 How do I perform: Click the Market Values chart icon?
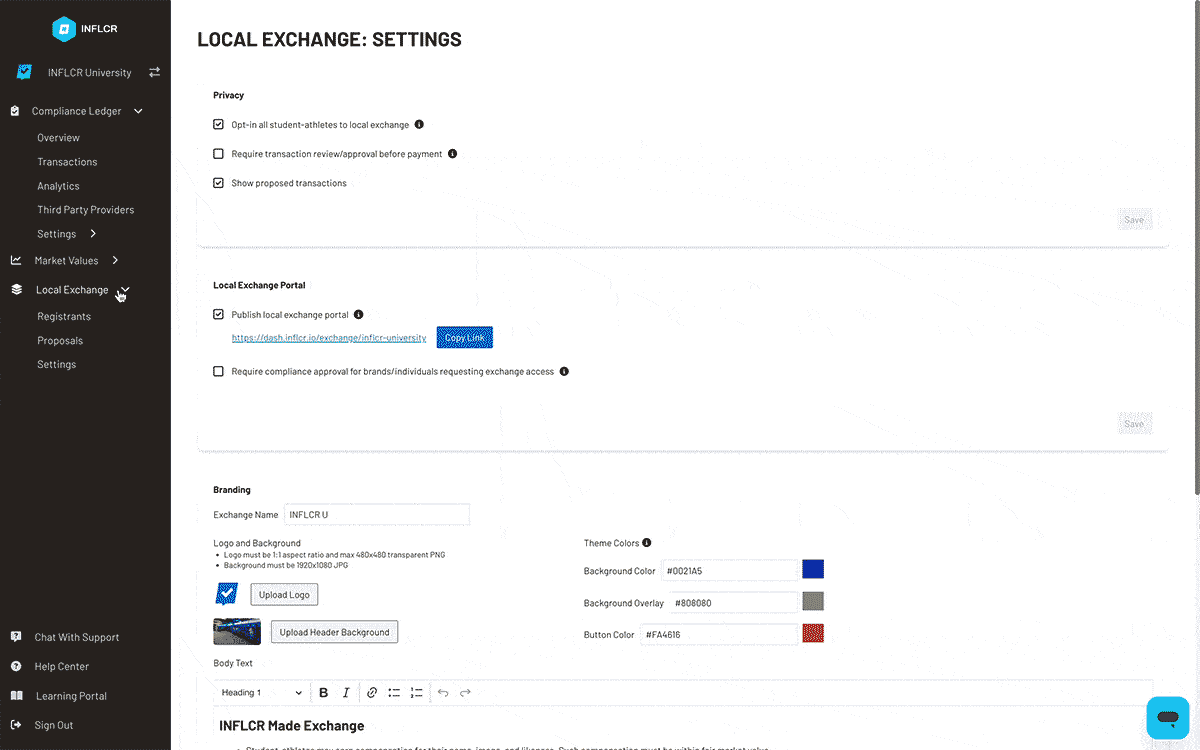tap(16, 260)
